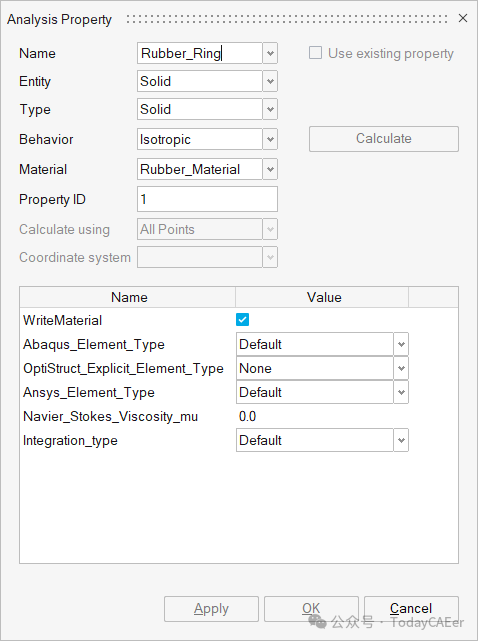Select the WriteMaterial row label
The width and height of the screenshot is (478, 641).
pos(63,320)
